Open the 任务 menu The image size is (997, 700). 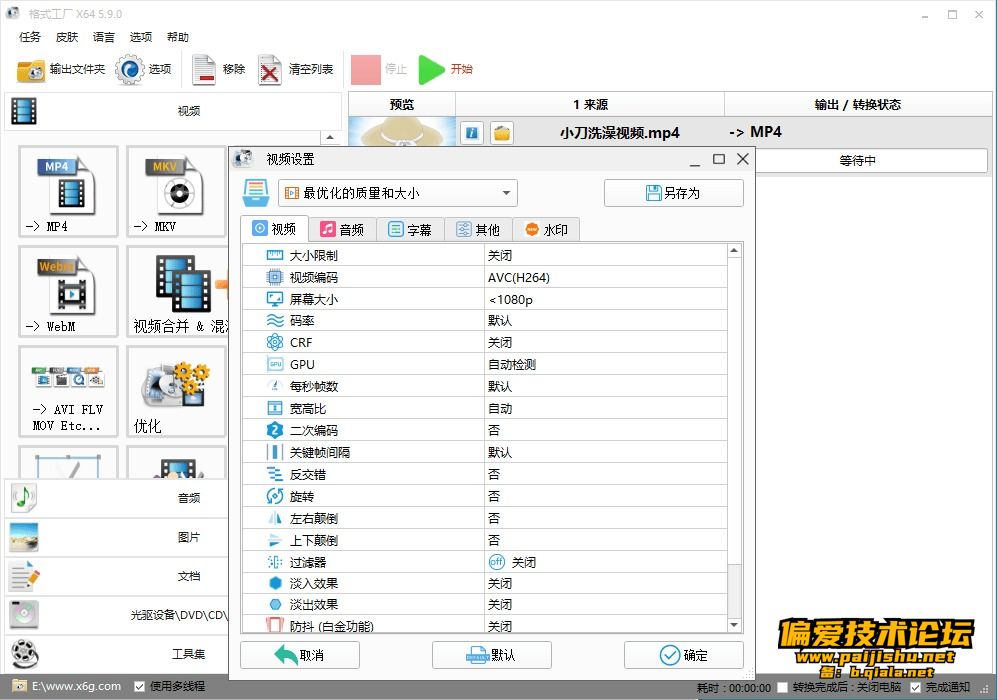point(30,37)
